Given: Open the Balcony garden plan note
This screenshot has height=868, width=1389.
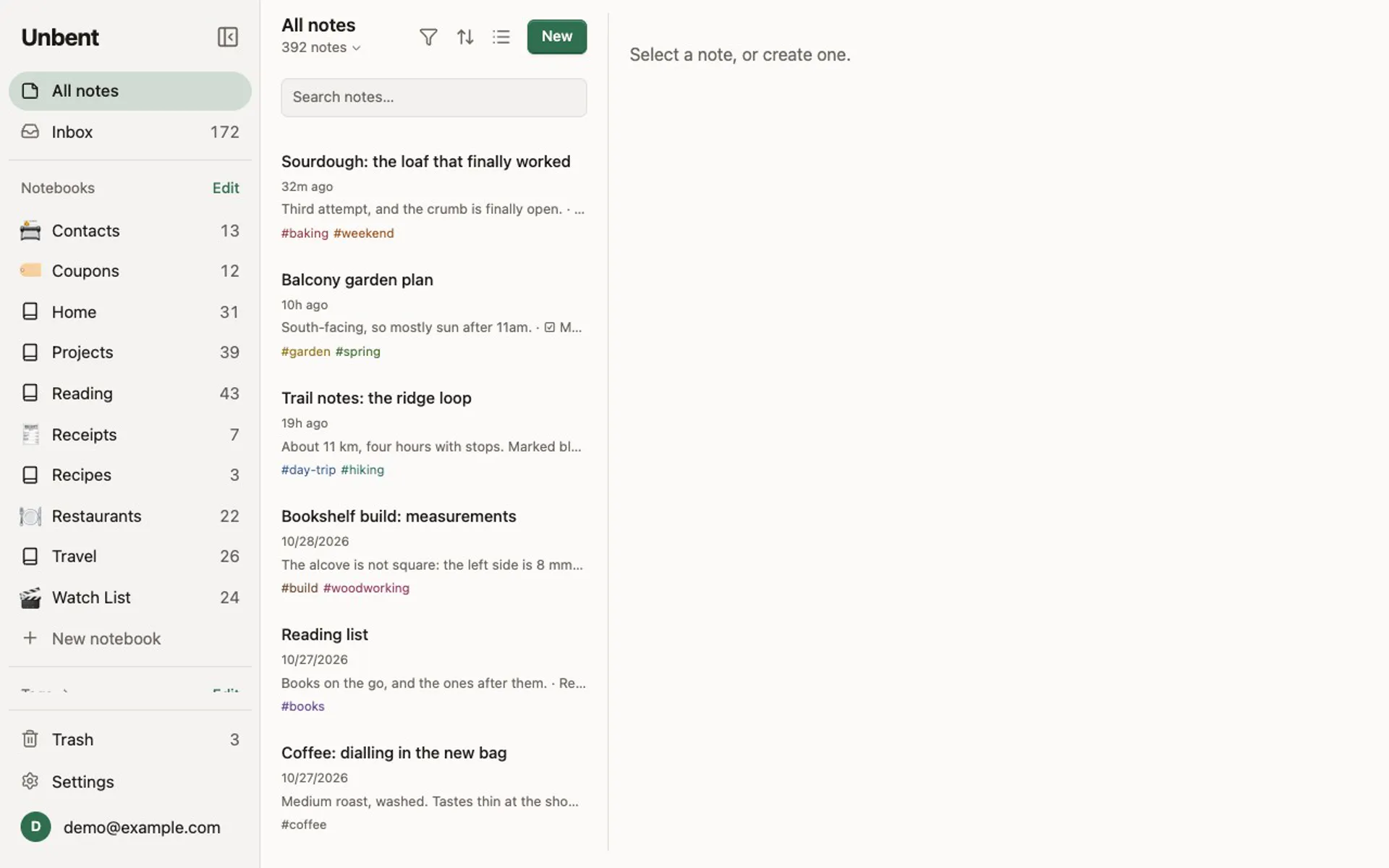Looking at the screenshot, I should click(433, 315).
